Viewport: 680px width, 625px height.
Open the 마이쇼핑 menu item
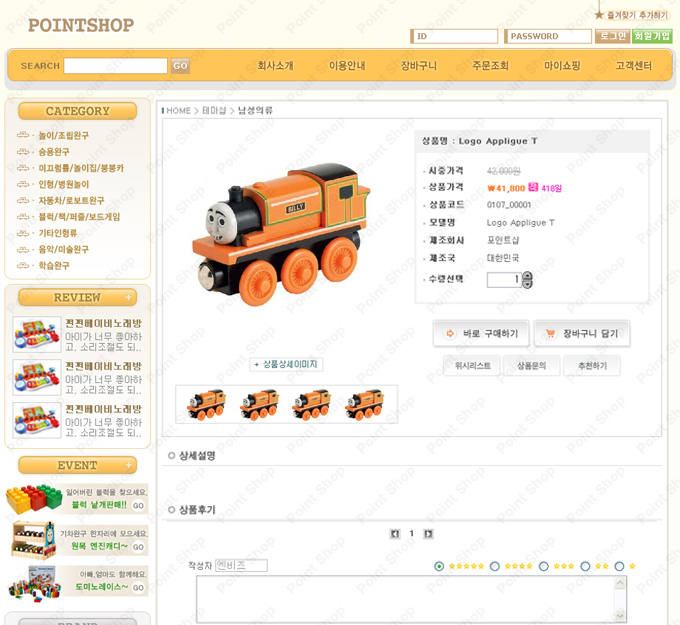(x=562, y=65)
